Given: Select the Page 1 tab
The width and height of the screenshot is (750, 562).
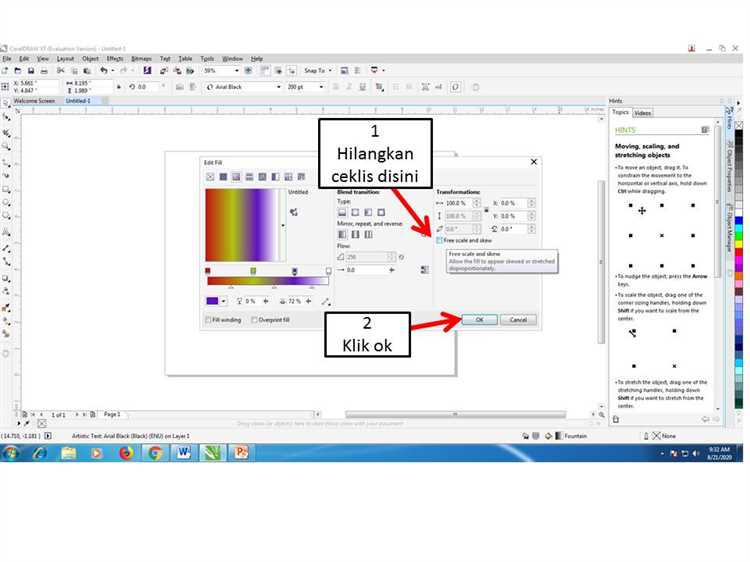Looking at the screenshot, I should coord(112,415).
